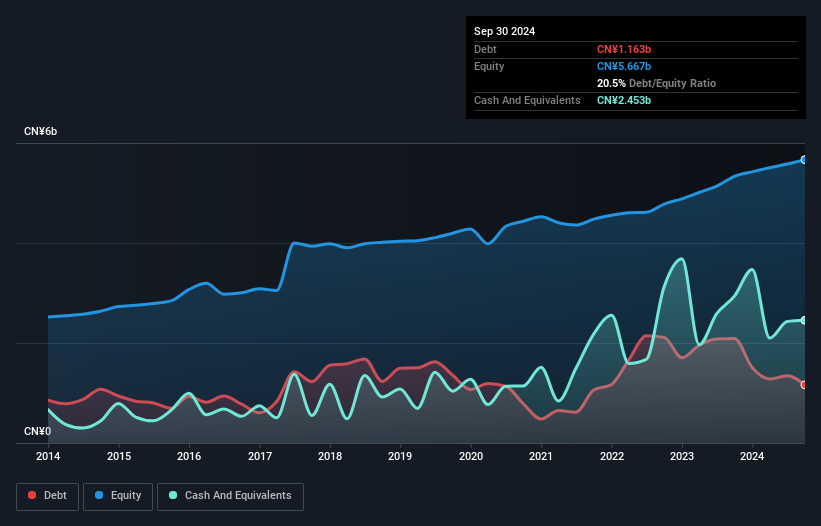
Task: Click the red Debt legend dot
Action: [32, 495]
